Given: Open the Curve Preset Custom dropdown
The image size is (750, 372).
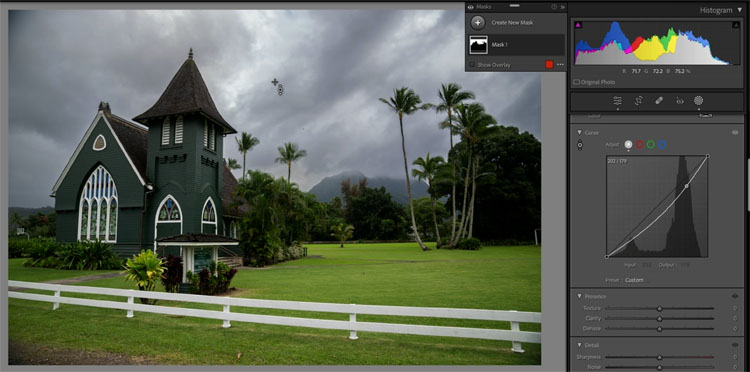Looking at the screenshot, I should coord(634,280).
